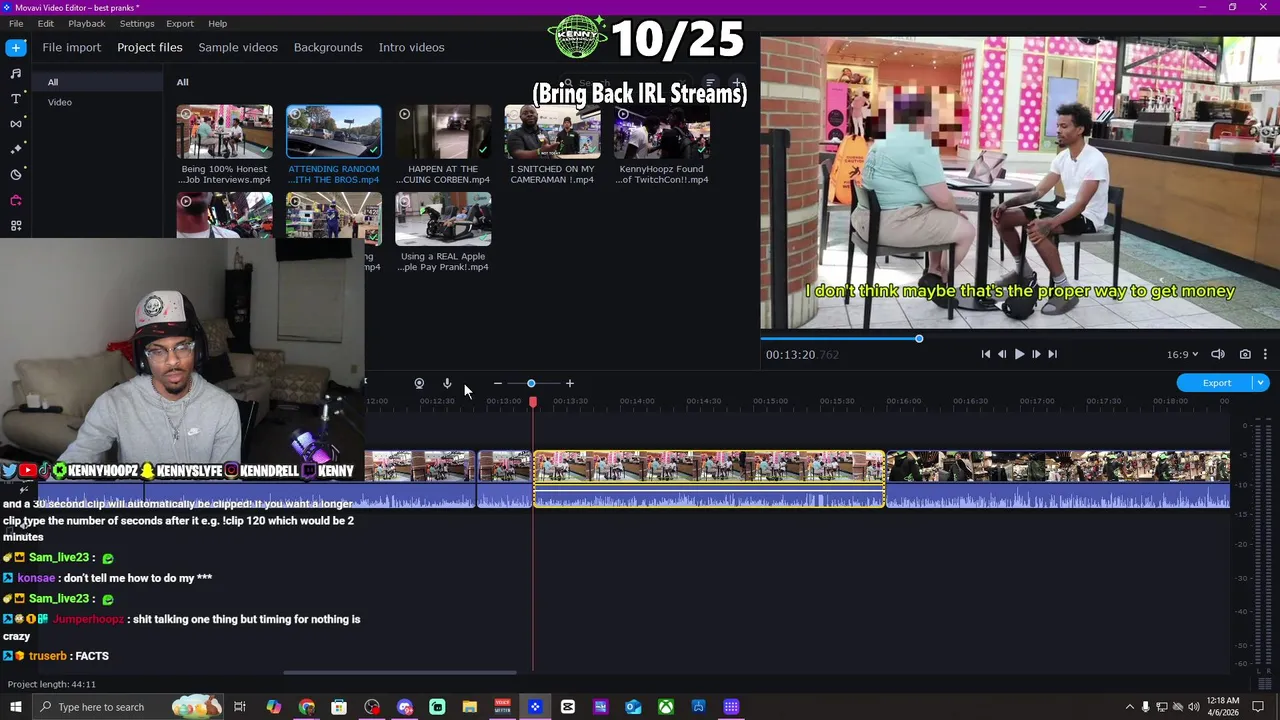This screenshot has width=1280, height=720.
Task: Select ATTENDING RANDOM WITH THE BROS.mp4 thumbnail
Action: click(x=334, y=131)
